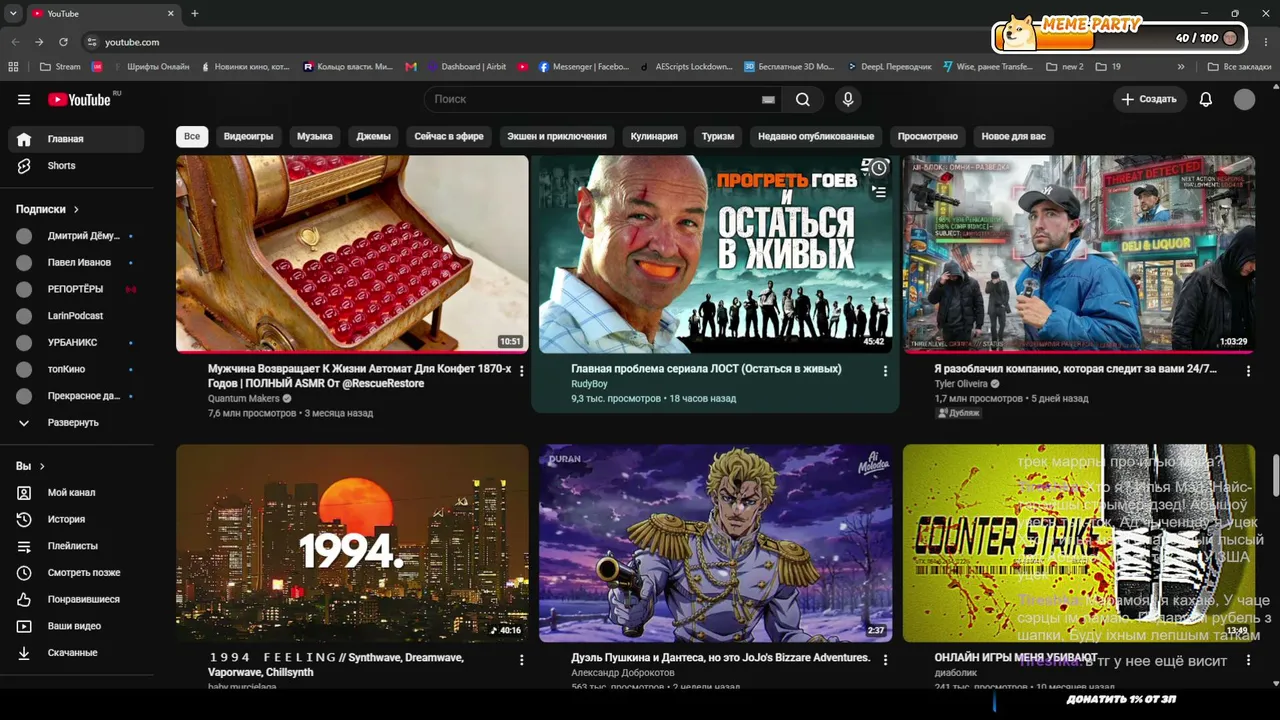Open Мой канал in sidebar

pos(76,493)
